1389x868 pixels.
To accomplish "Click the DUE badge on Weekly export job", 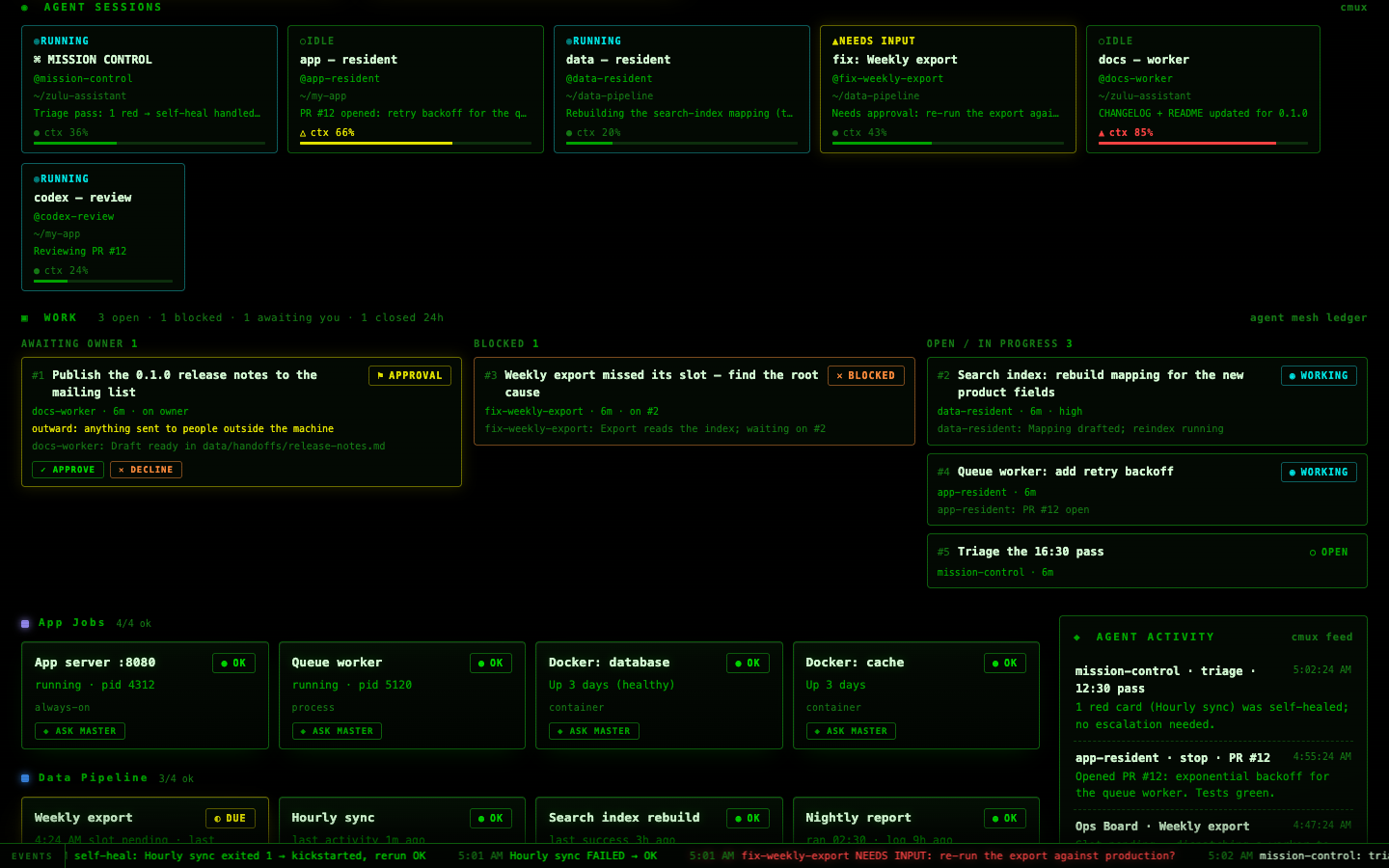I will (231, 819).
